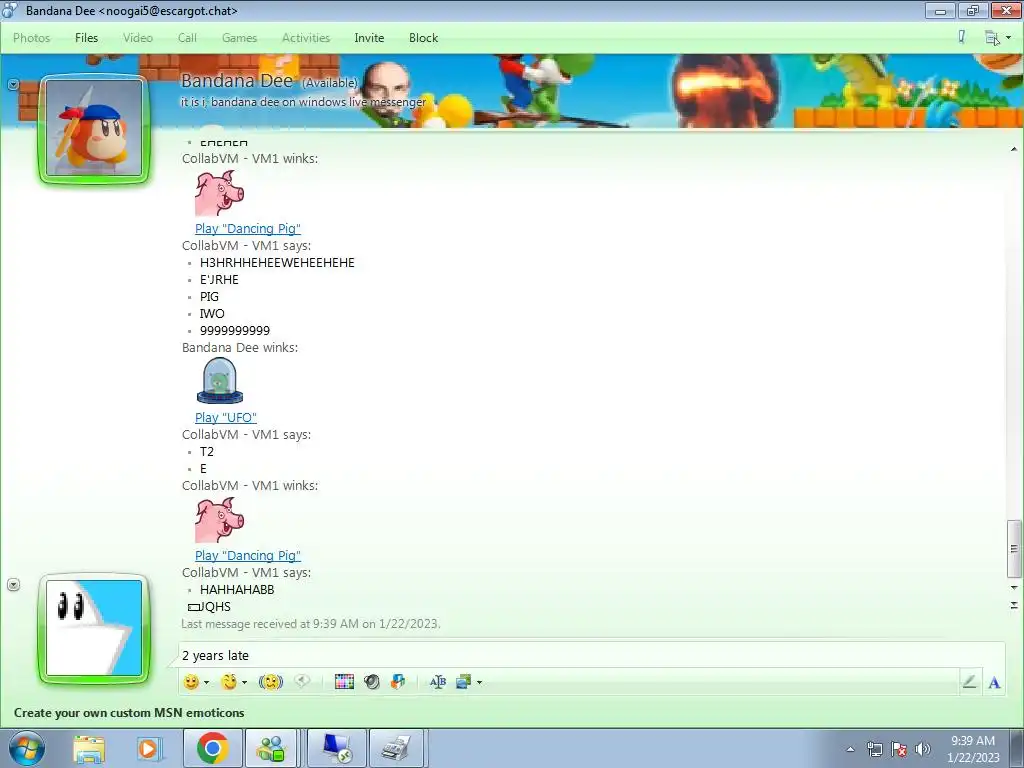Click the message HAHHAHABB

[237, 589]
